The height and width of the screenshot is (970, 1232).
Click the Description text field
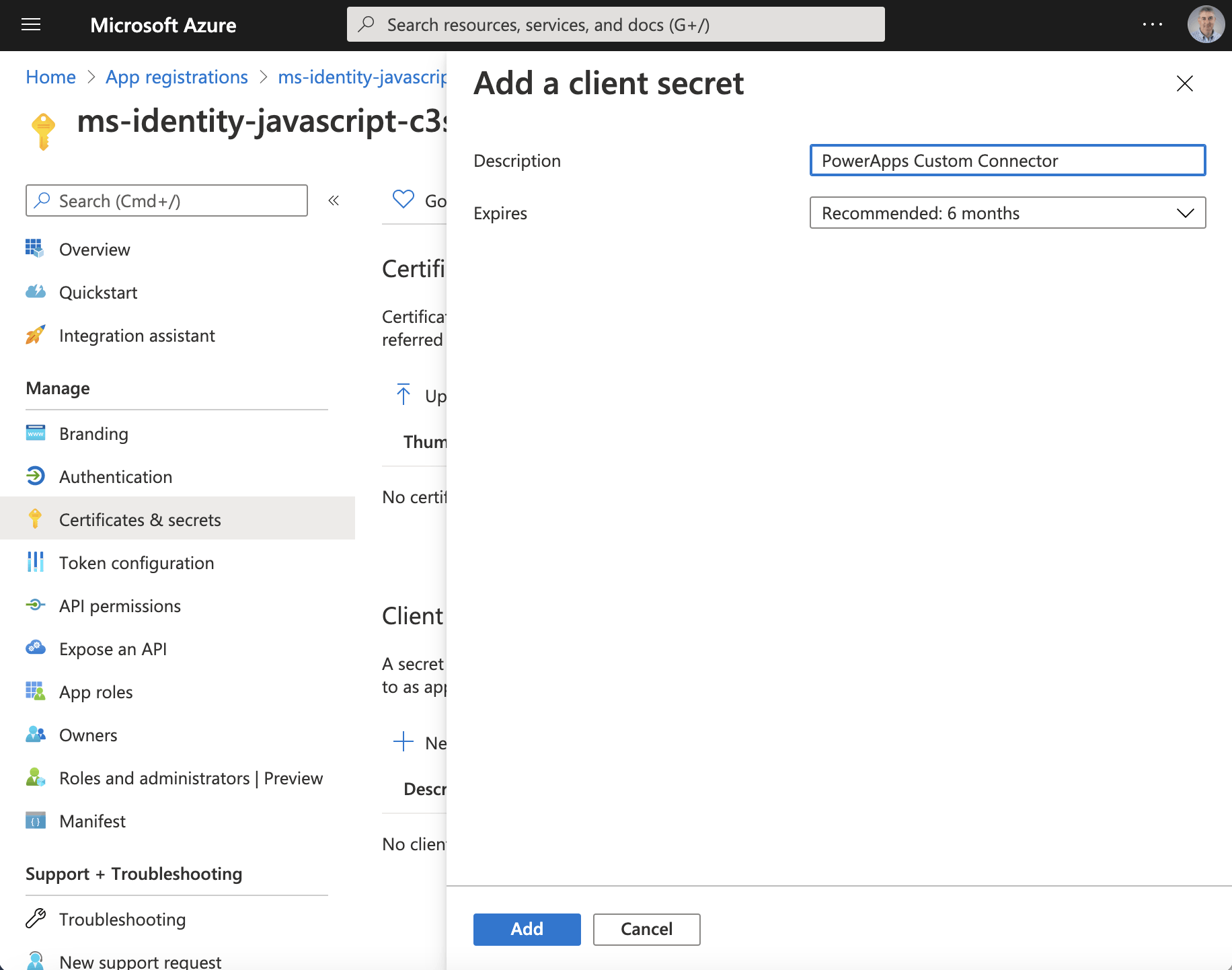pos(1007,161)
